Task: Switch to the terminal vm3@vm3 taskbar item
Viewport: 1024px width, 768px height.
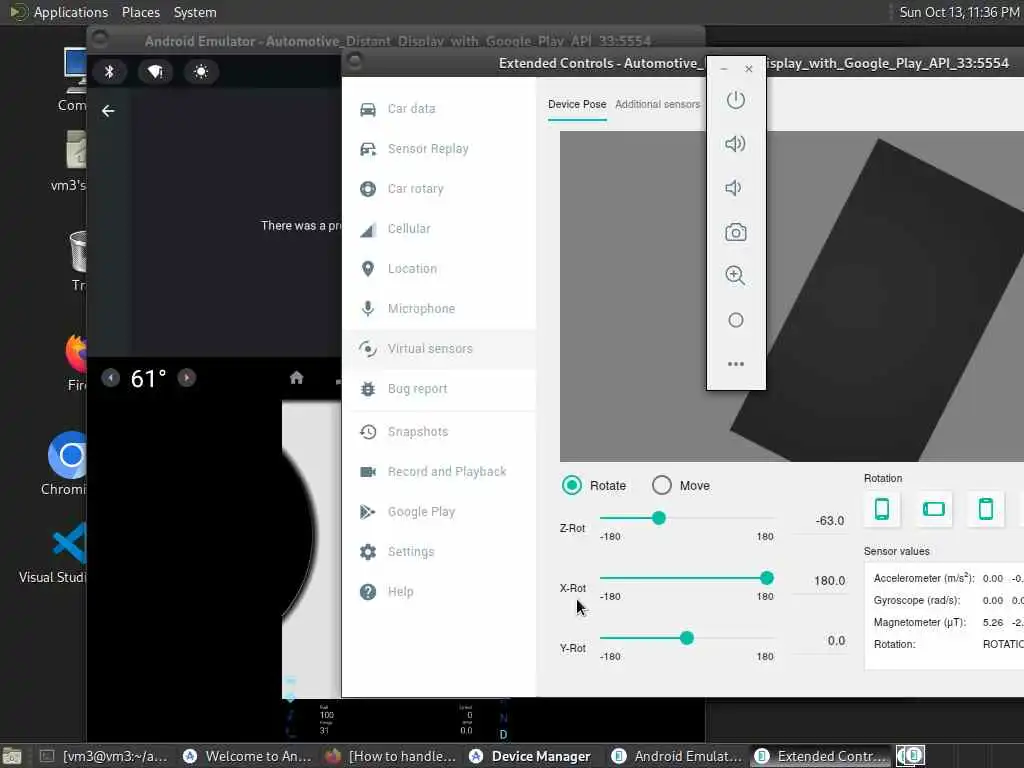Action: (104, 756)
